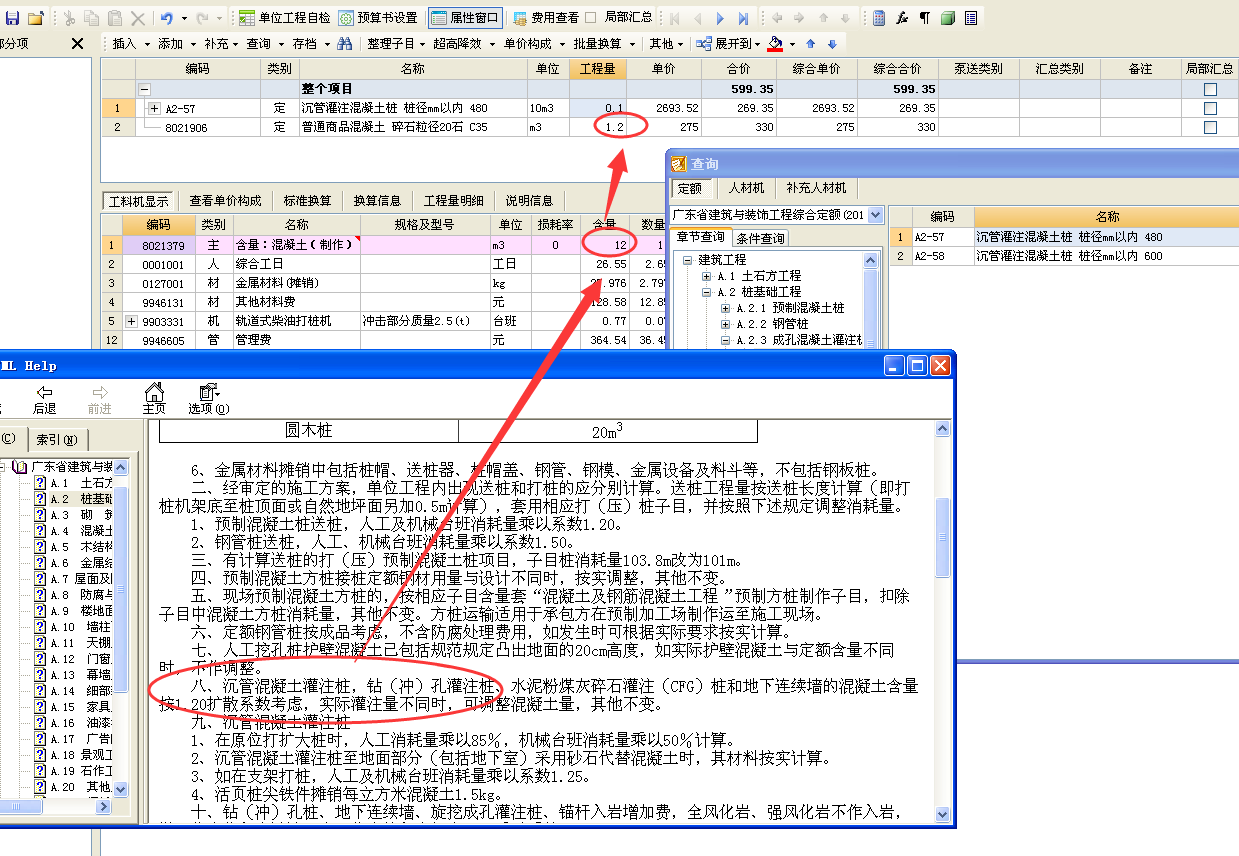The width and height of the screenshot is (1239, 856).
Task: Switch to 查看单价构成 tab
Action: click(226, 201)
